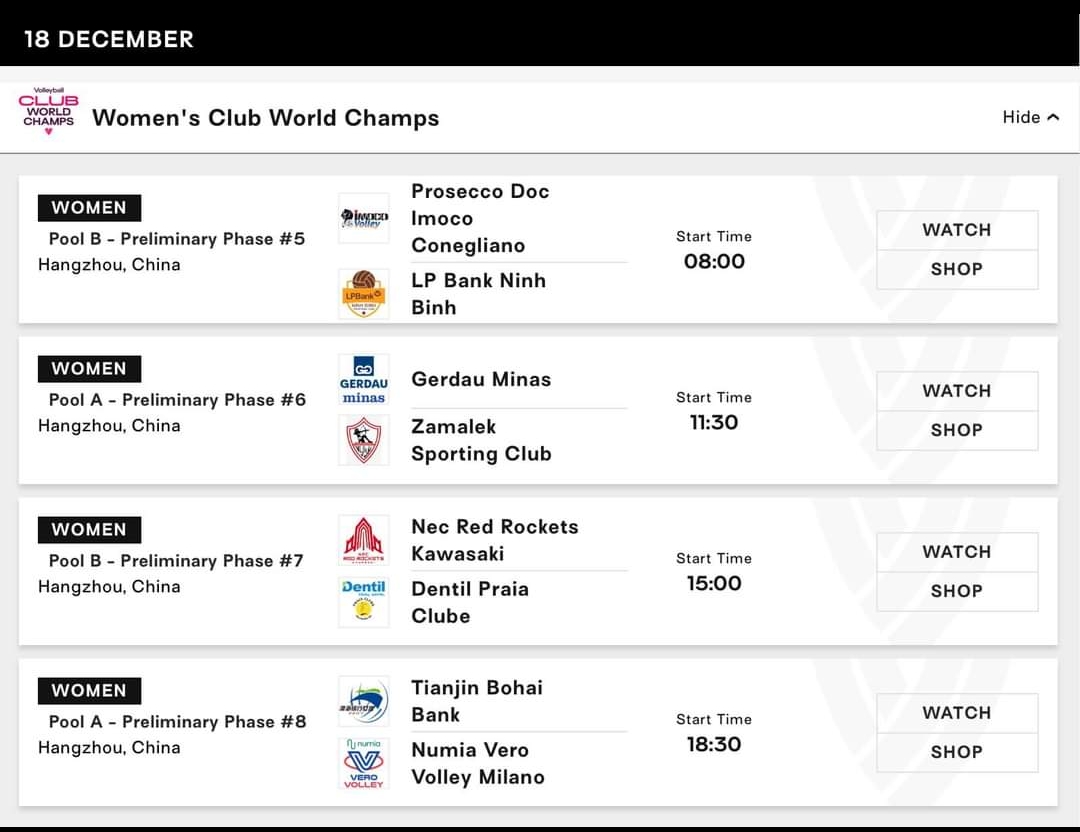Open Prosecco Doc Imoco Conegliano team name

point(480,218)
